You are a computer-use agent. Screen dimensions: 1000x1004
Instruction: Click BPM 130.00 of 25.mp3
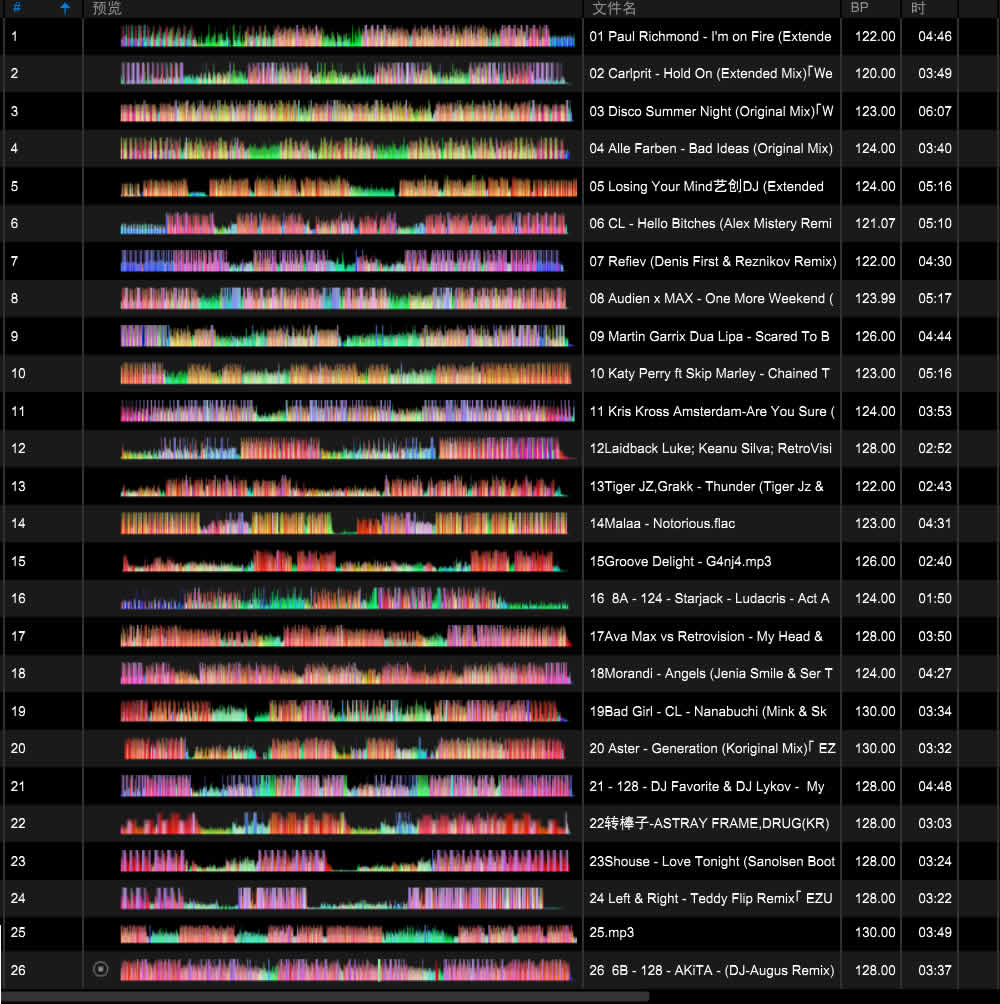(875, 932)
